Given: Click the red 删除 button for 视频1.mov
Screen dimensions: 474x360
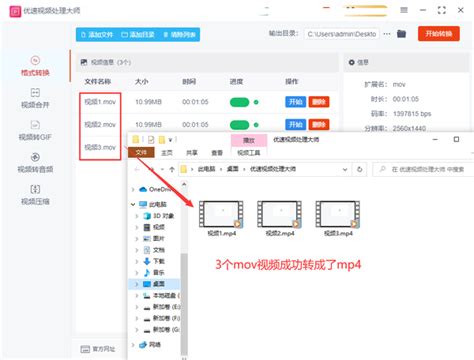Looking at the screenshot, I should tap(319, 102).
